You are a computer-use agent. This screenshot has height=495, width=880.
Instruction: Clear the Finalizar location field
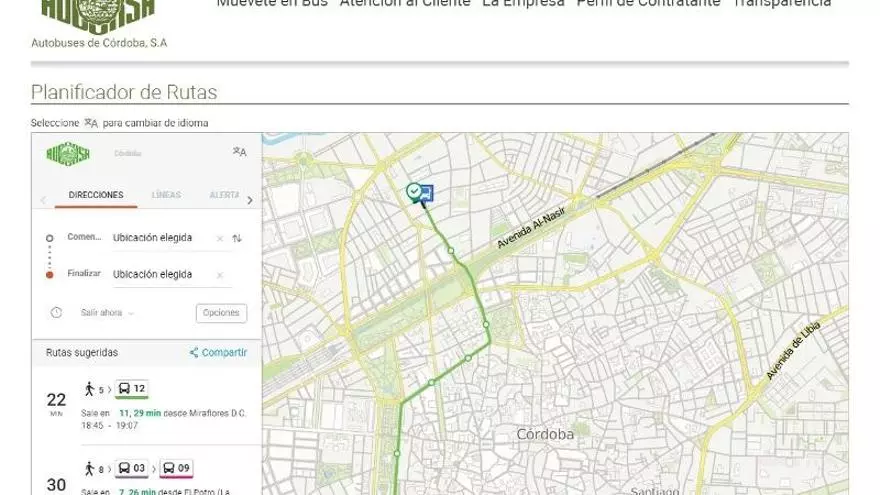[x=219, y=274]
